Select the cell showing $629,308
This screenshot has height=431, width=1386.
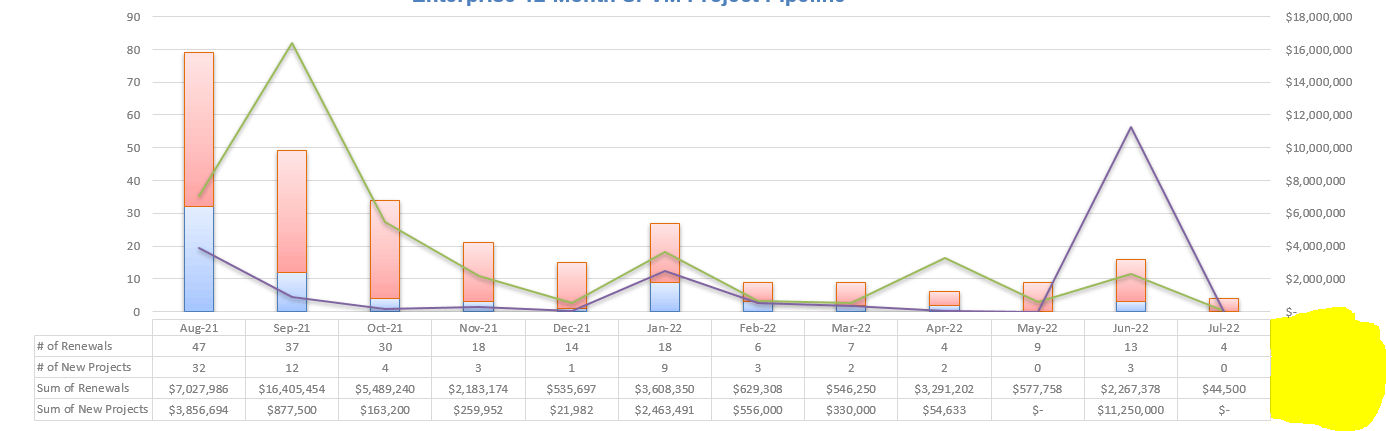pos(758,388)
